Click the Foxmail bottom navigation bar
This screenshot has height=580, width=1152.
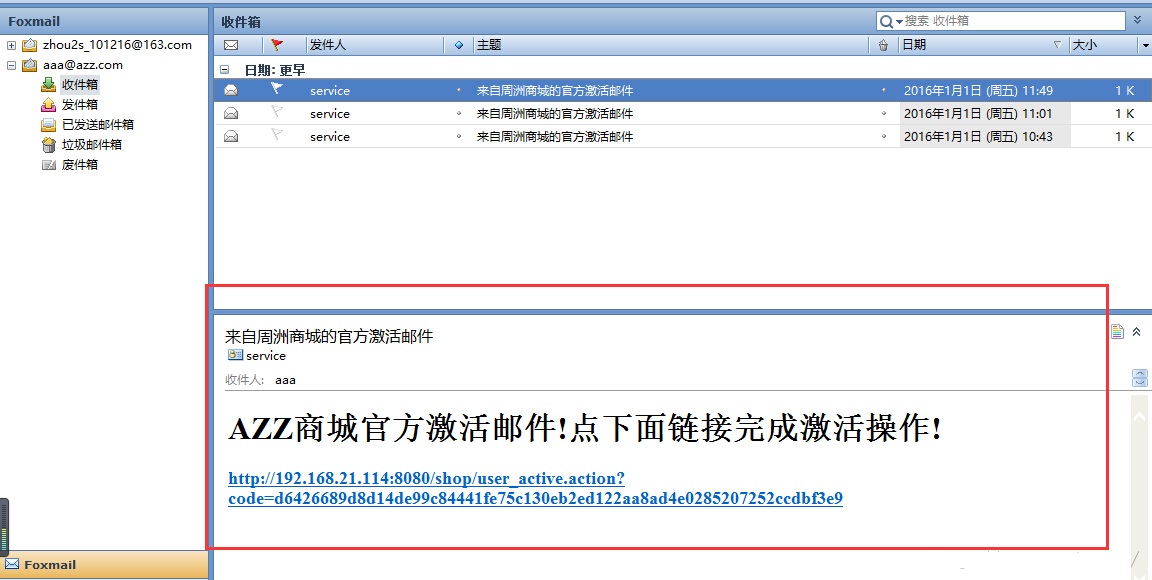[x=104, y=565]
